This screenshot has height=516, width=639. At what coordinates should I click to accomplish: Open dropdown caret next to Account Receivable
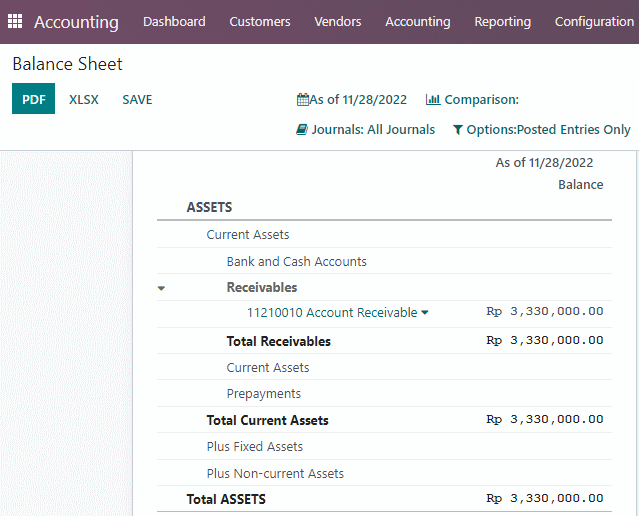425,313
